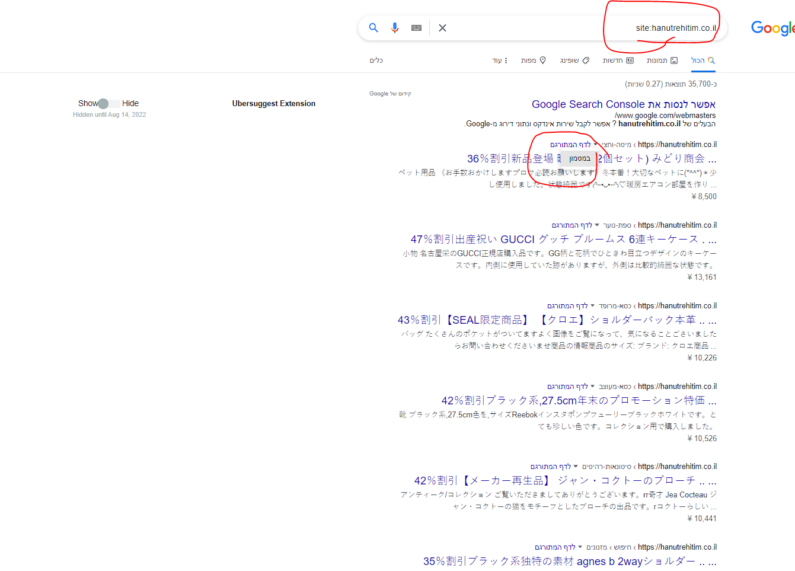Click the magnifier search icon in search box
Viewport: 795px width, 571px height.
(374, 28)
